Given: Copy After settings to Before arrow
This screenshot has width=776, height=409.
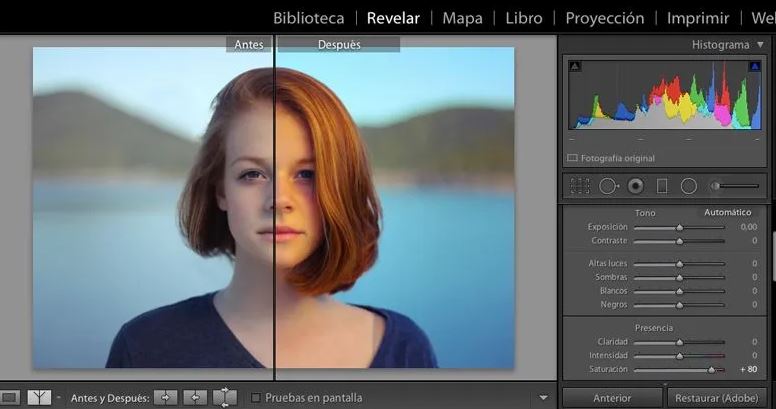Looking at the screenshot, I should tap(195, 398).
